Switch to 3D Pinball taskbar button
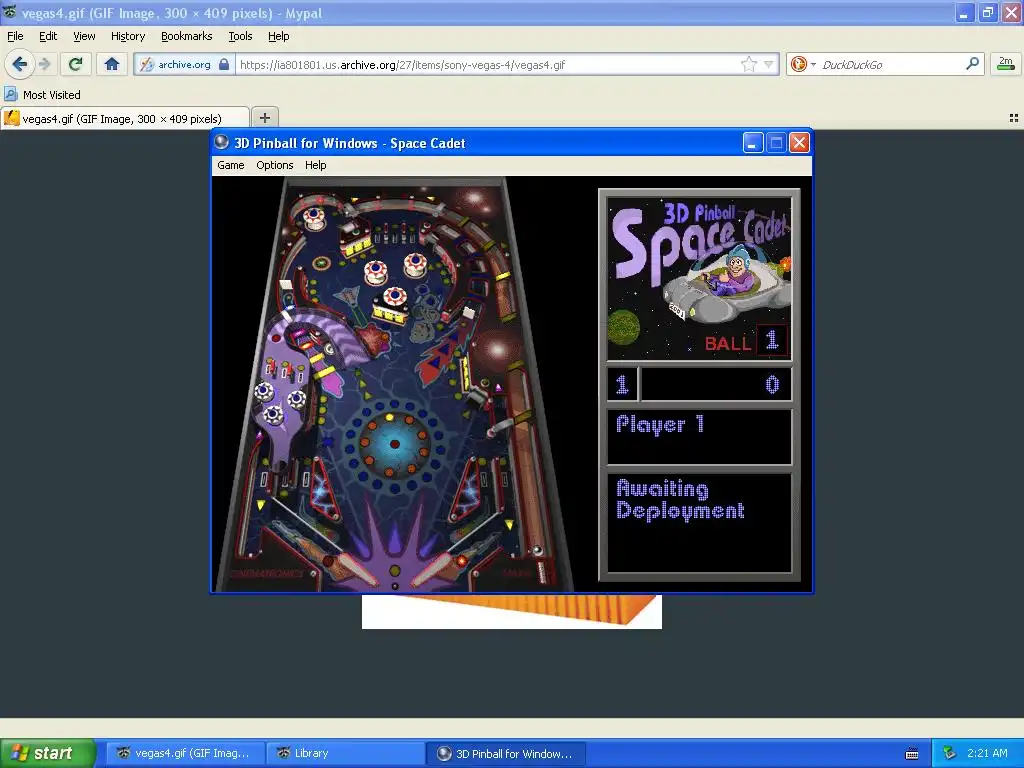Screen dimensions: 1024x768 506,753
